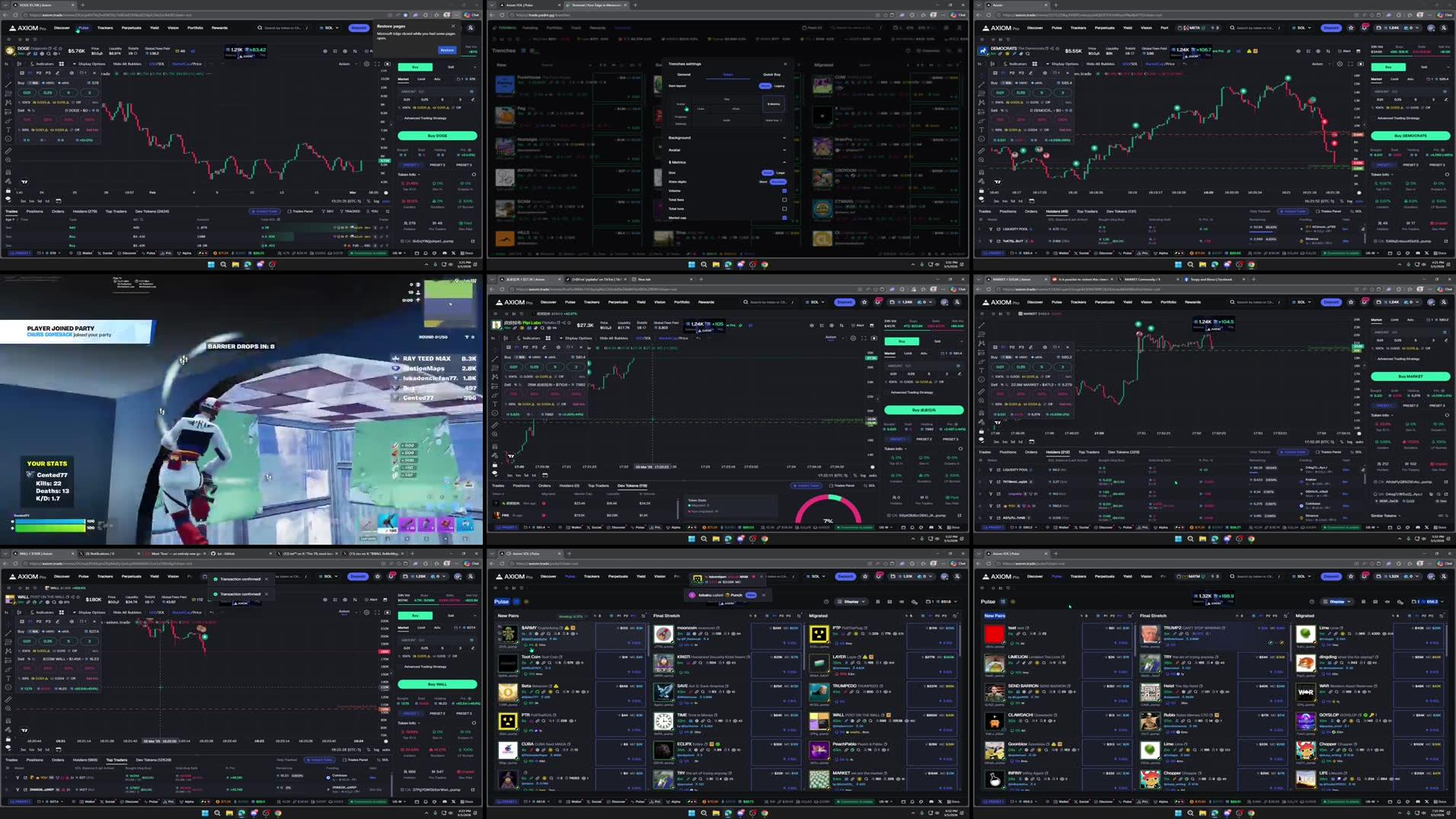Click Restore in the restore pages popup
This screenshot has height=819, width=1456.
click(x=448, y=50)
